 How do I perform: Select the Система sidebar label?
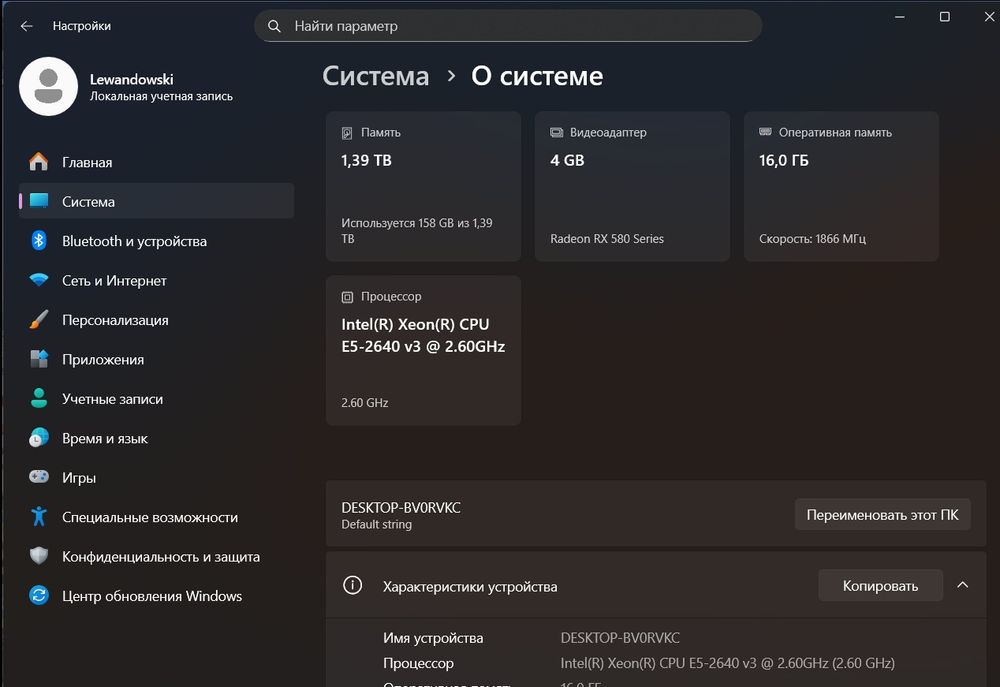point(88,202)
